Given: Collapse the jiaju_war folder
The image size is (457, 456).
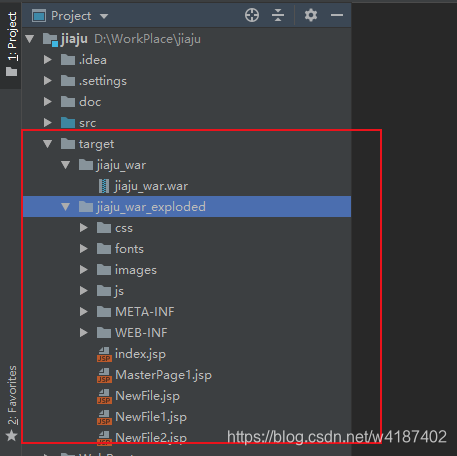Looking at the screenshot, I should pos(65,165).
